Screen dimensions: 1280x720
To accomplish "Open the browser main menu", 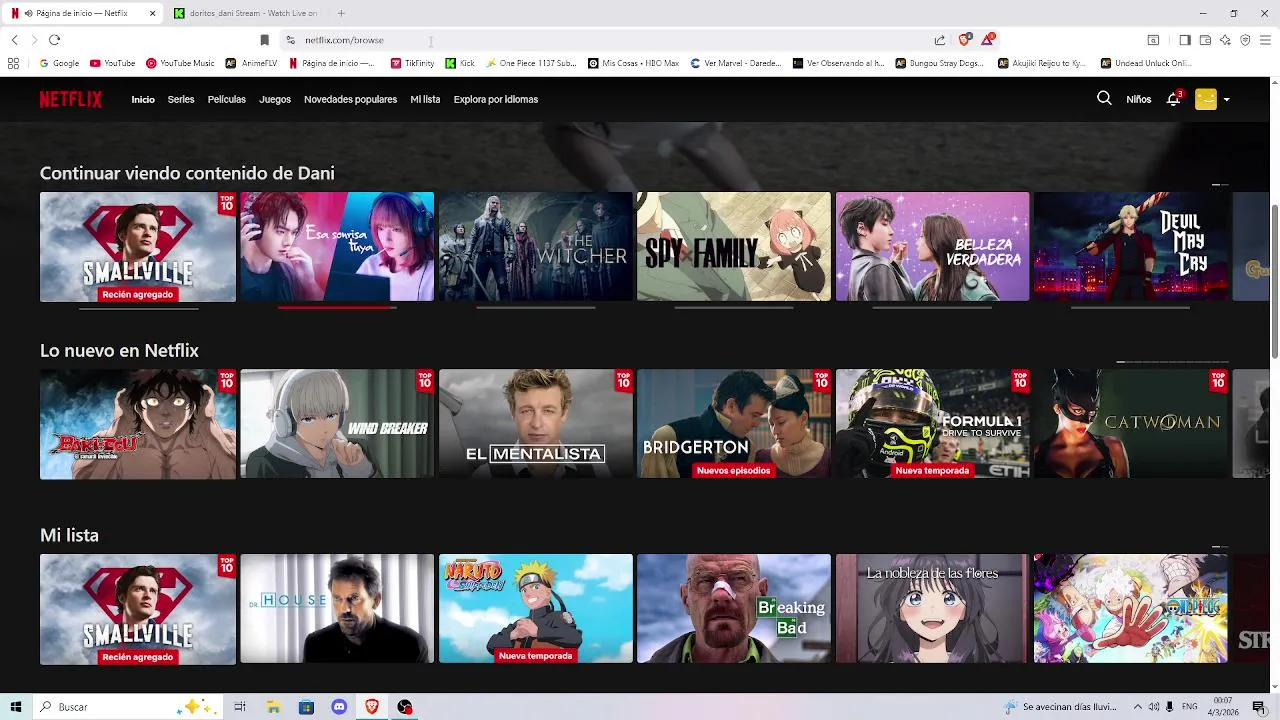I will (x=1265, y=40).
